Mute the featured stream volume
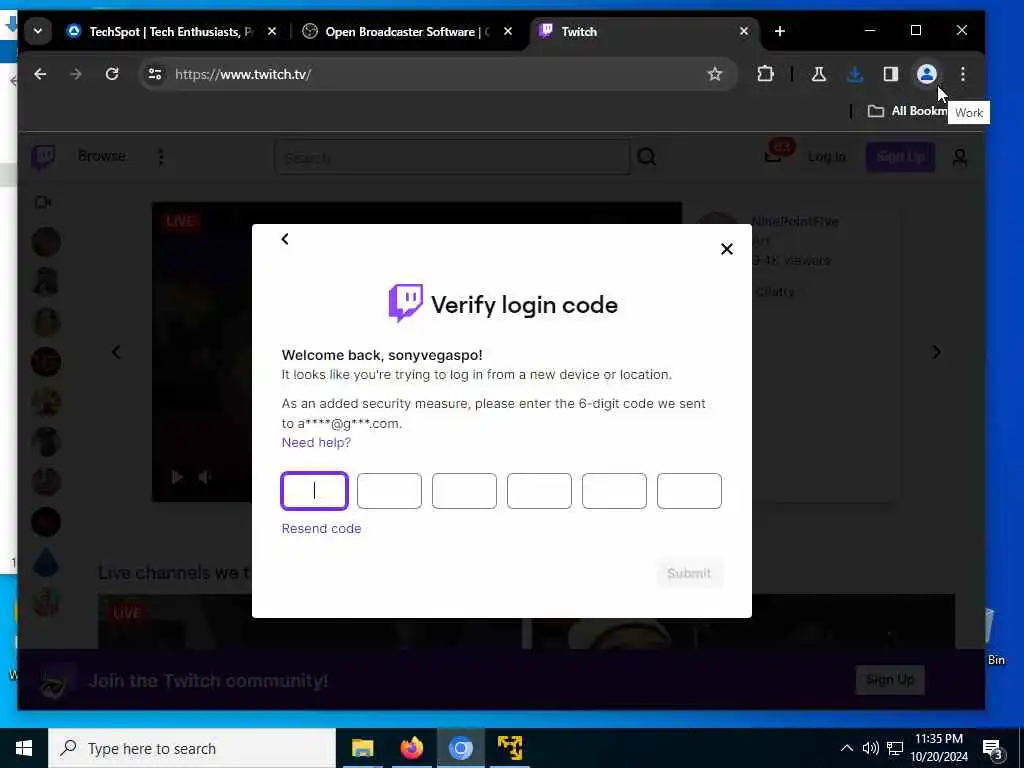Image resolution: width=1024 pixels, height=768 pixels. (x=205, y=477)
